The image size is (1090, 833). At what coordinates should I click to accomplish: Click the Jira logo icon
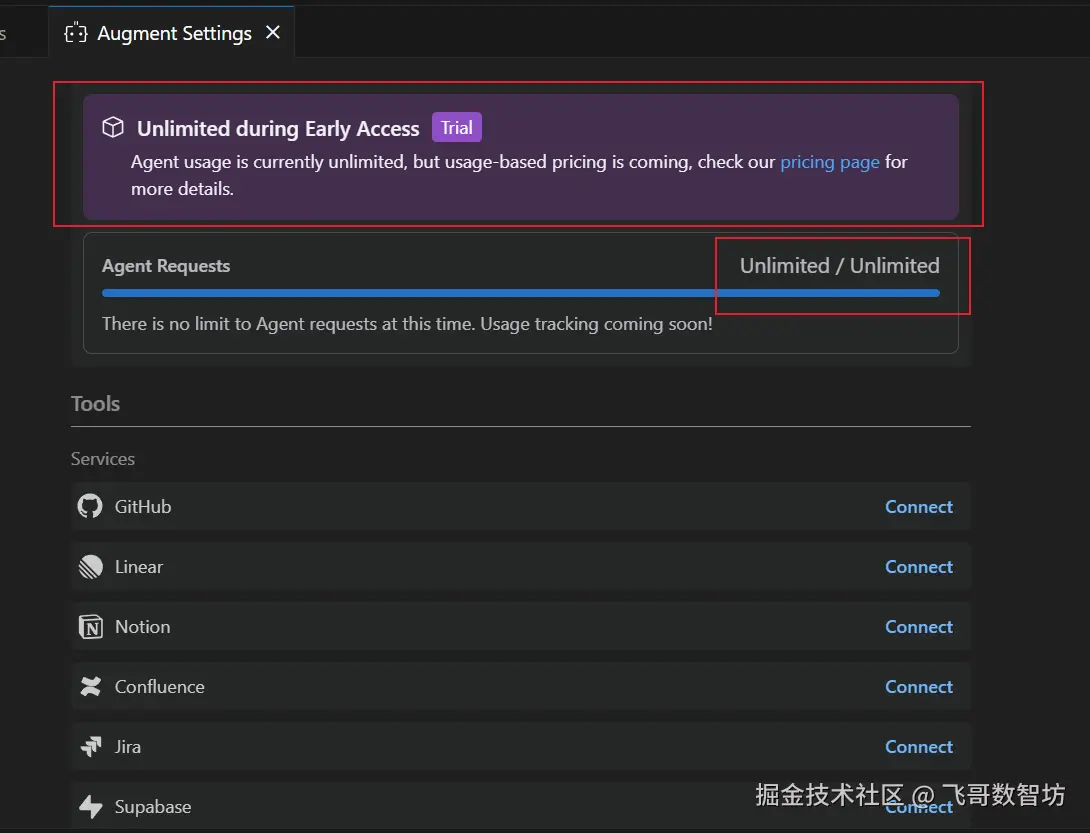91,746
